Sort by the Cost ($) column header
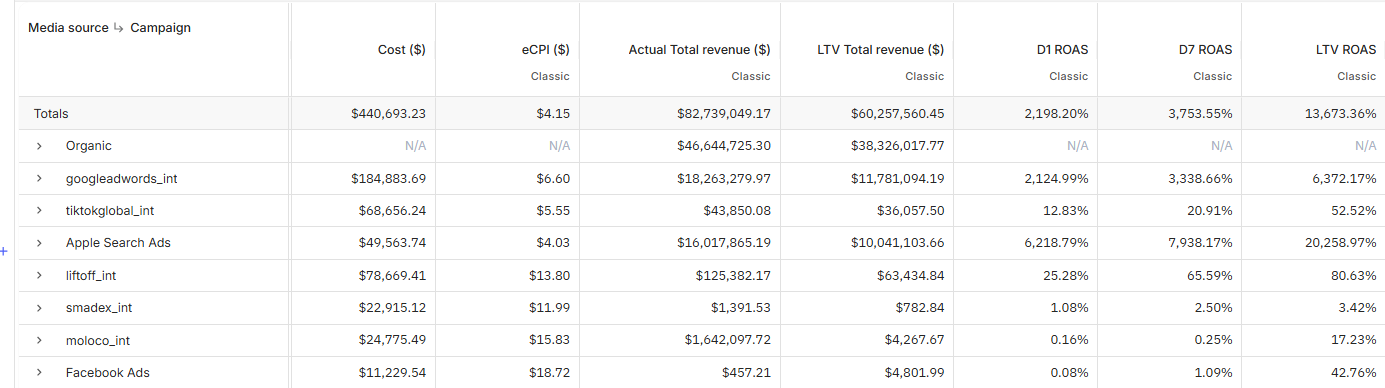 [401, 50]
